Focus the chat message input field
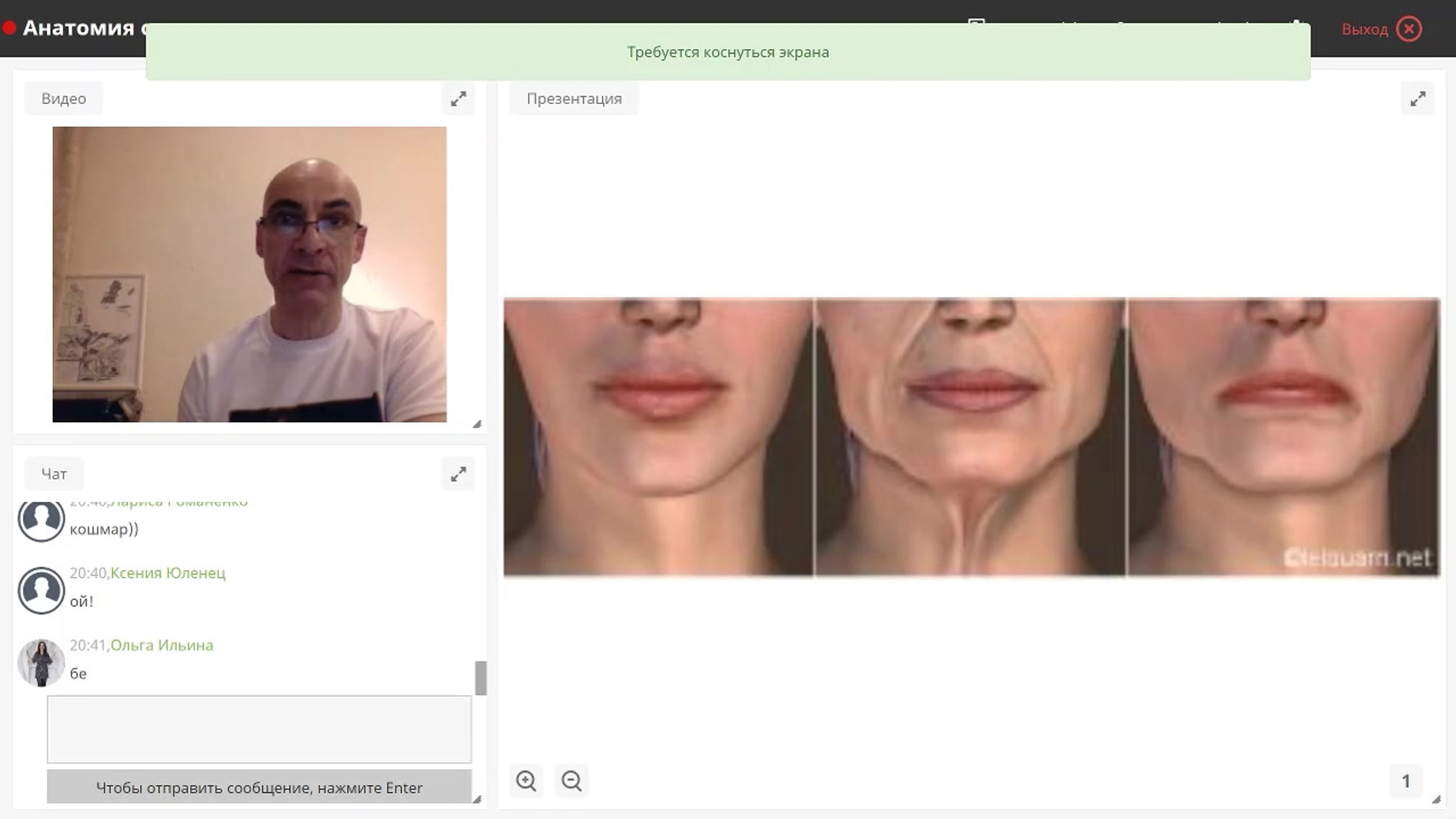1456x819 pixels. [259, 729]
